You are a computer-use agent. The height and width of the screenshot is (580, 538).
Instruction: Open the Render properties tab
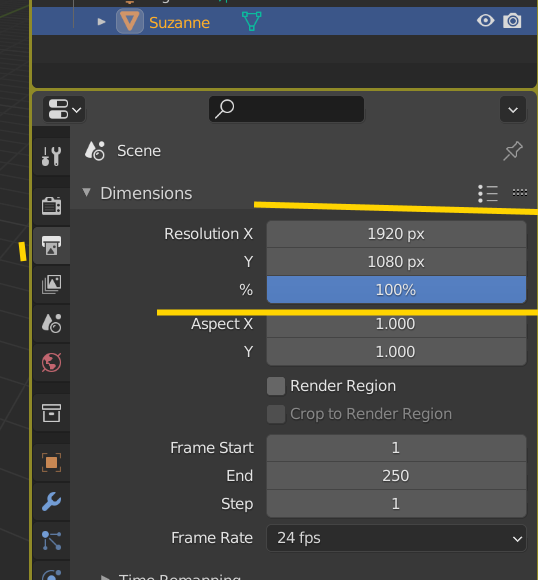(51, 206)
